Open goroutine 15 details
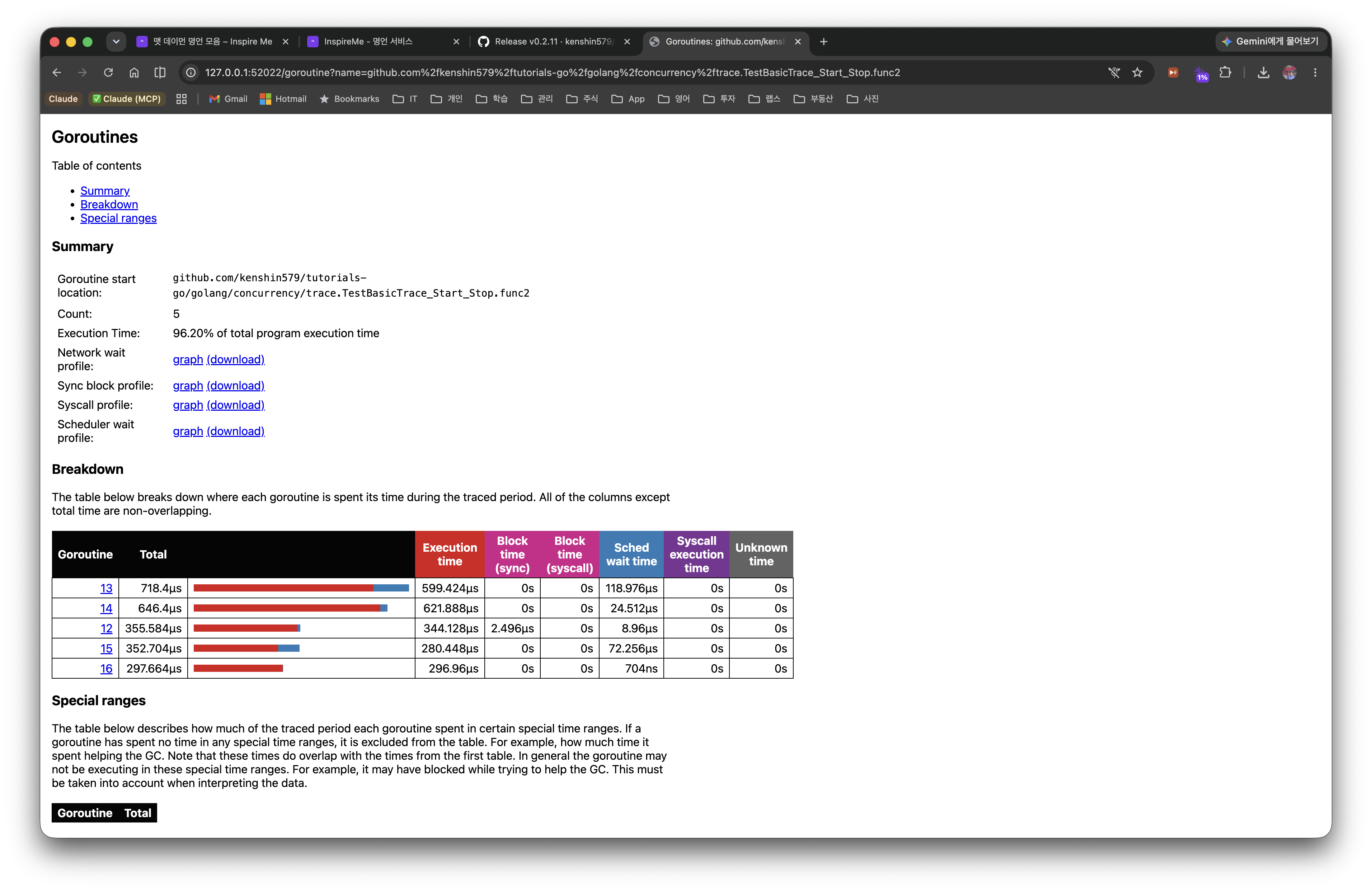 point(106,649)
